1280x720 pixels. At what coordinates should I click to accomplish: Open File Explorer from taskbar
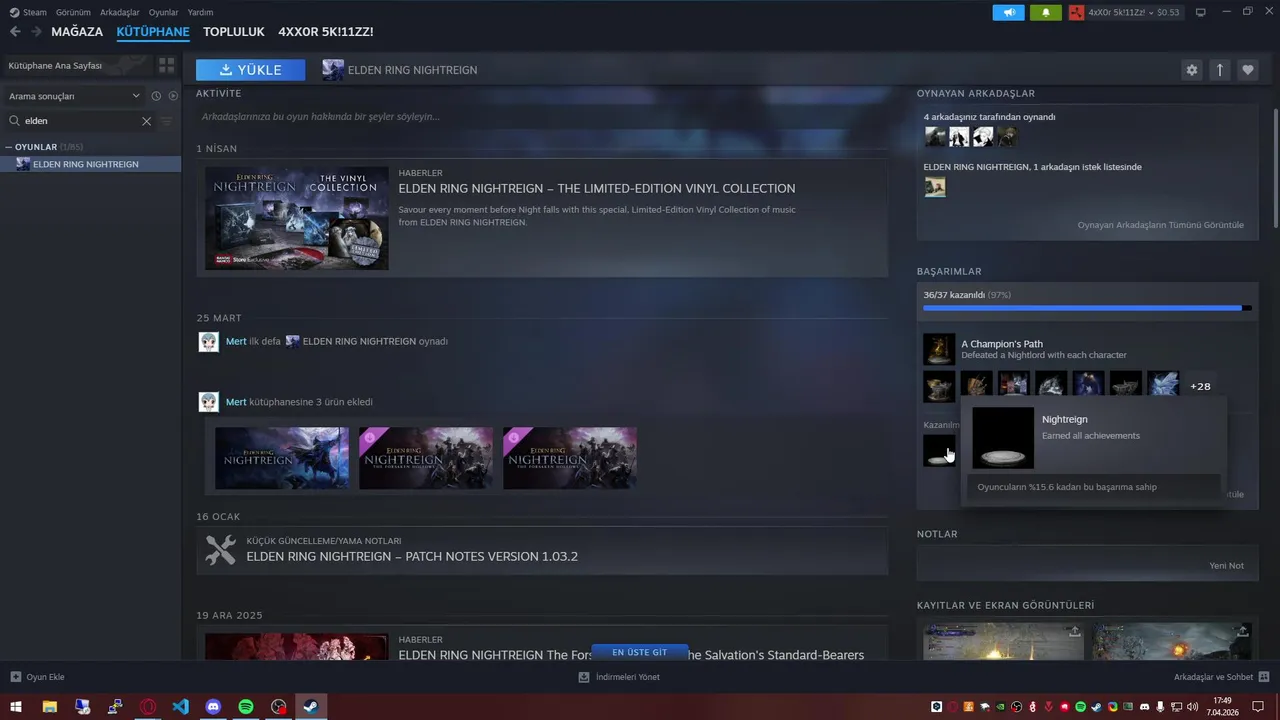(49, 707)
